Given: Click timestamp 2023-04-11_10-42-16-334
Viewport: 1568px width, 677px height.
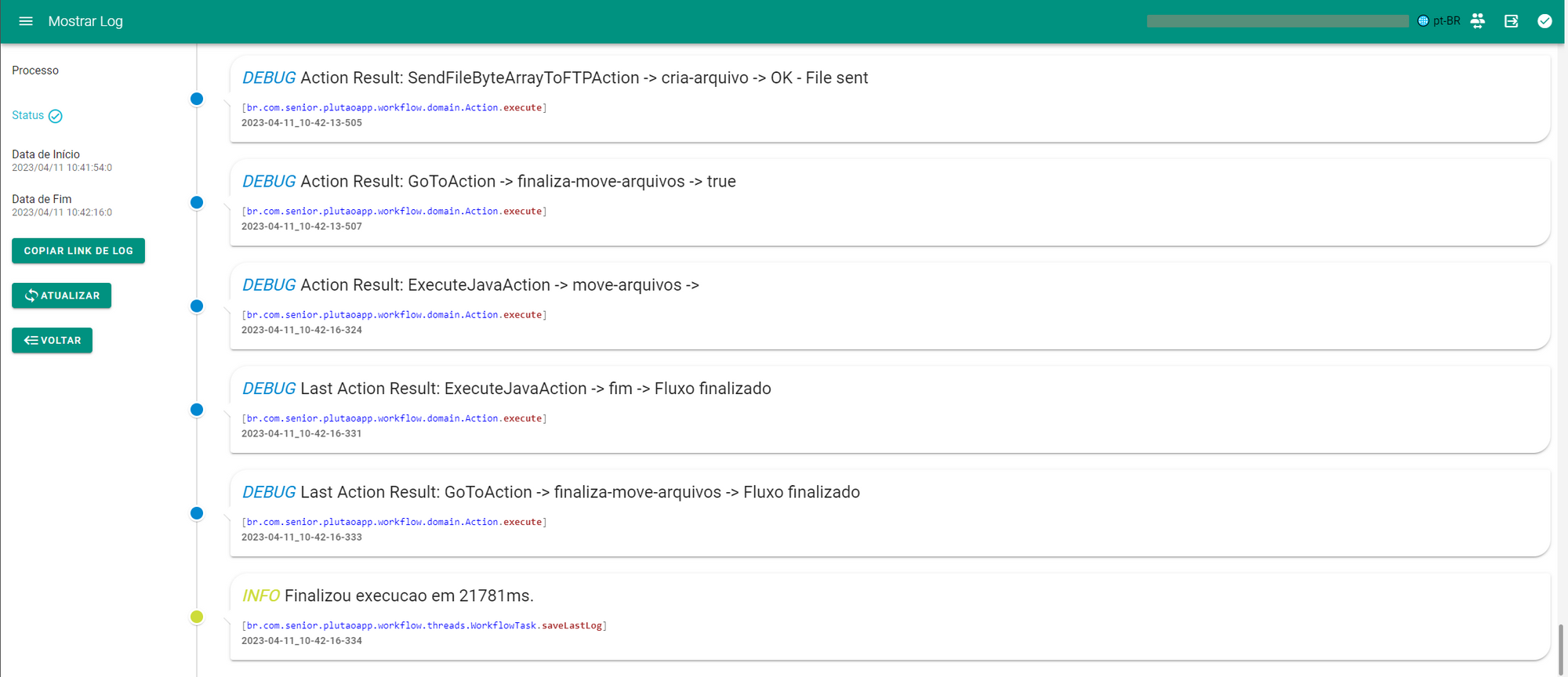Looking at the screenshot, I should coord(302,641).
